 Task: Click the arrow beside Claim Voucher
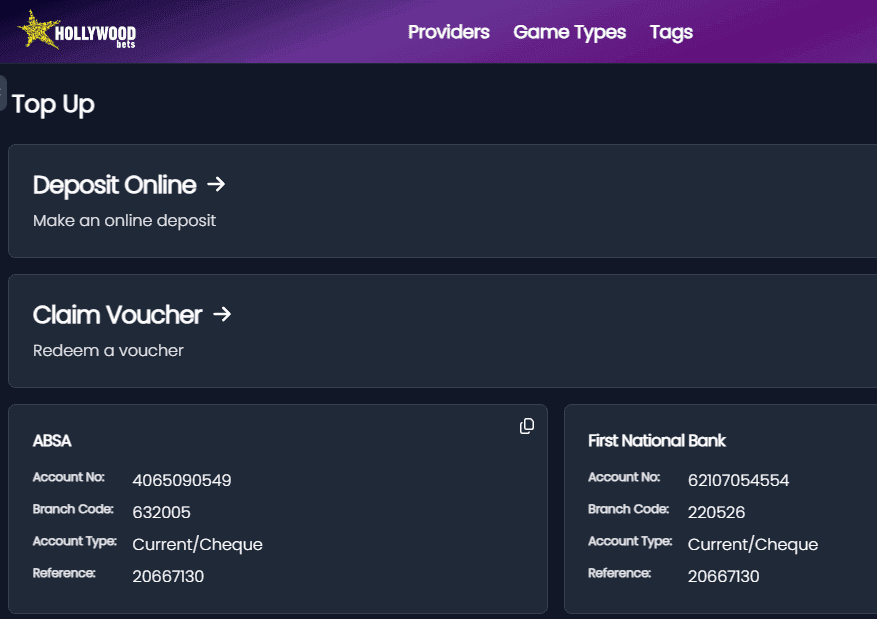pyautogui.click(x=222, y=314)
